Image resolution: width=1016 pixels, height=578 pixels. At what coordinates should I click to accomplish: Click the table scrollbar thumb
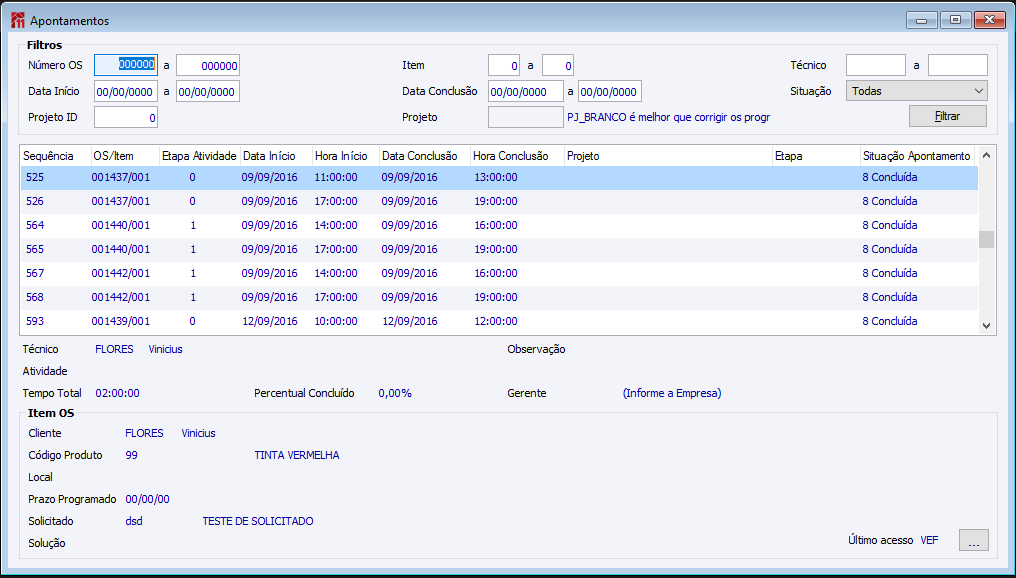coord(986,239)
